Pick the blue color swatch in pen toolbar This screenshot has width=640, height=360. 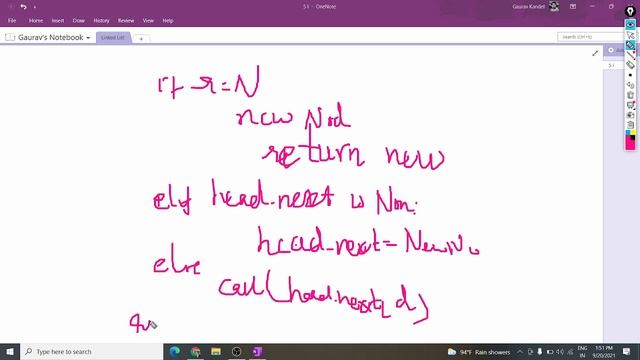pyautogui.click(x=628, y=133)
